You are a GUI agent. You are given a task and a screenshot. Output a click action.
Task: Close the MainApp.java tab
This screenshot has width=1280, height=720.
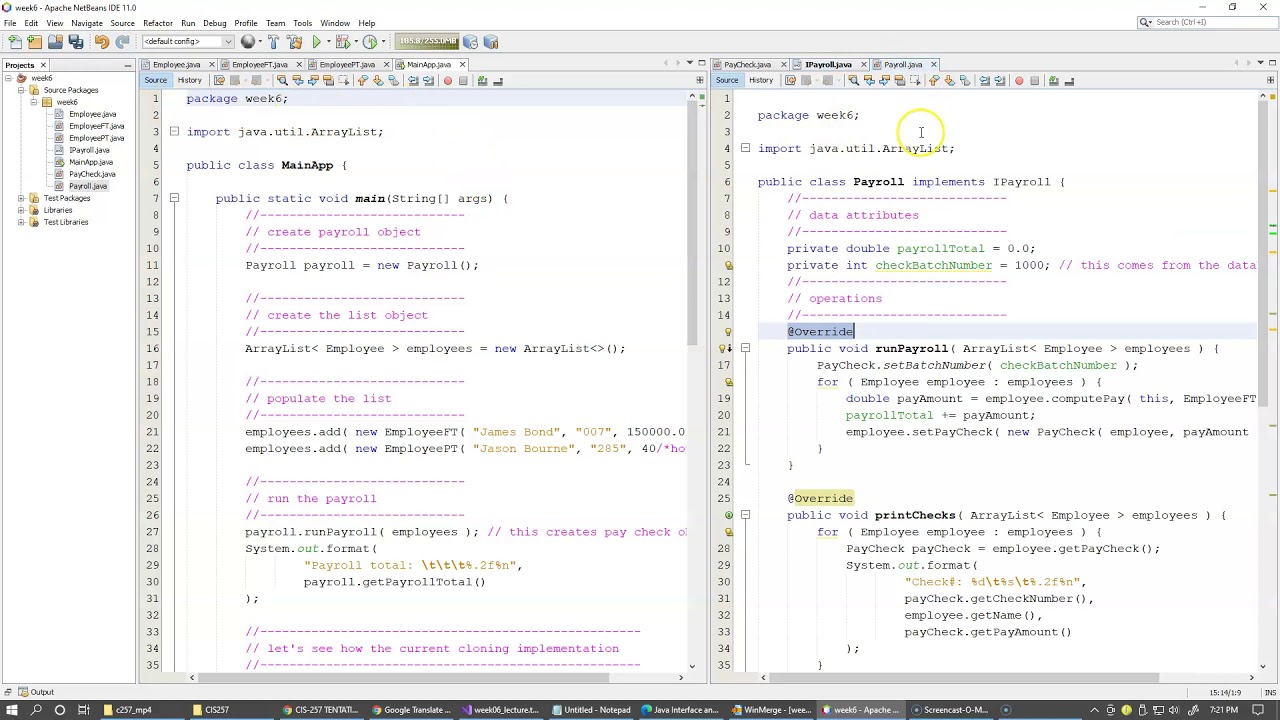click(462, 65)
